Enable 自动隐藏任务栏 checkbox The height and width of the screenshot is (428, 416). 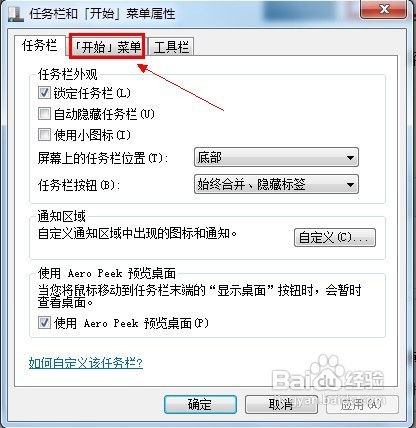coord(44,114)
